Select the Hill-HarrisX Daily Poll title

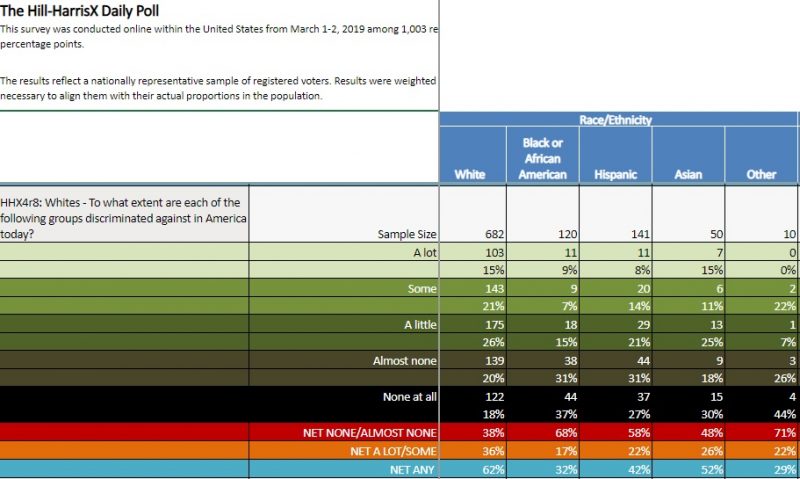point(80,11)
